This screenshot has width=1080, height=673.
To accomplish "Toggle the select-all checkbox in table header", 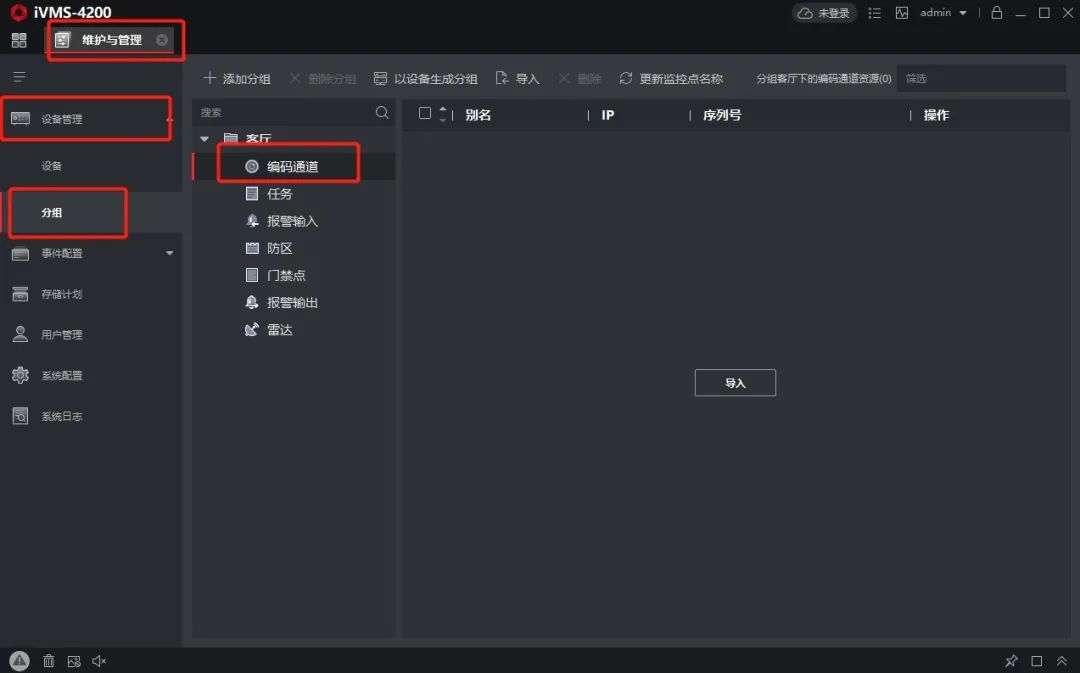I will tap(425, 114).
